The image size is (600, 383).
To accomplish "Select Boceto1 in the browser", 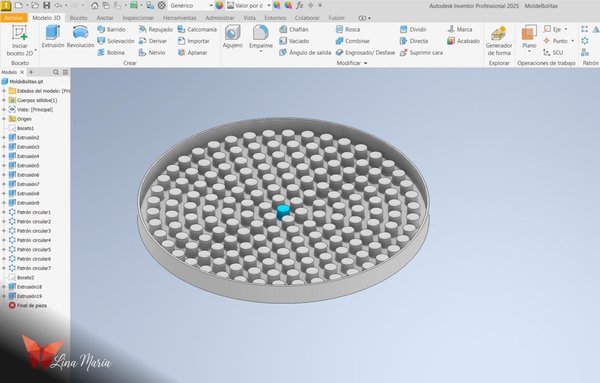I will (21, 128).
